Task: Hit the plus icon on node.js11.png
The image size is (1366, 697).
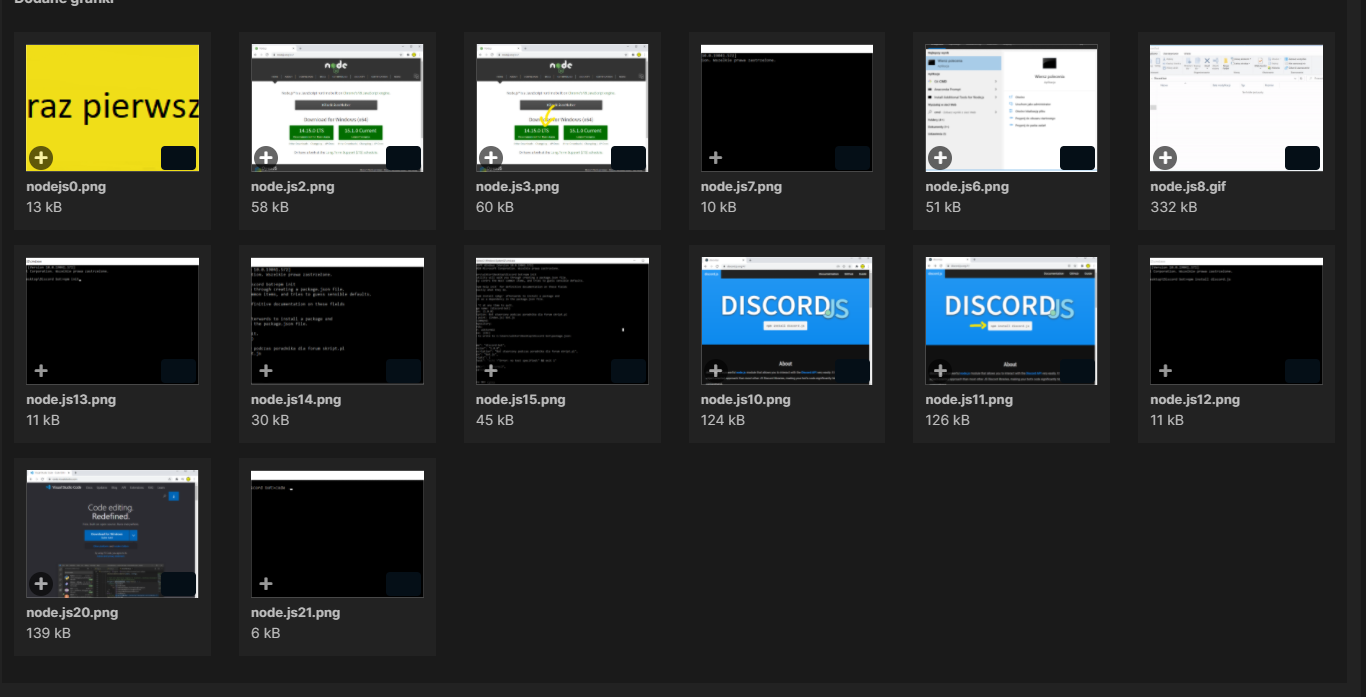Action: click(x=940, y=371)
